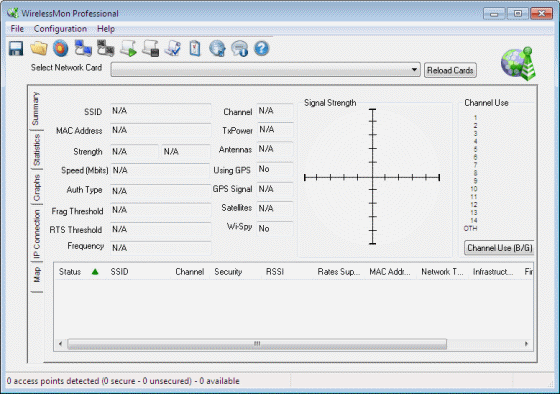Image resolution: width=560 pixels, height=394 pixels.
Task: Open file using the folder icon
Action: [x=39, y=49]
